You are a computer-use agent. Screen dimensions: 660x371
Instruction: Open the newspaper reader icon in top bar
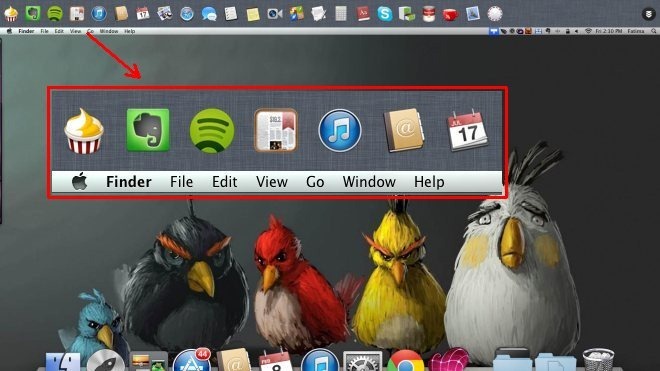pos(77,13)
